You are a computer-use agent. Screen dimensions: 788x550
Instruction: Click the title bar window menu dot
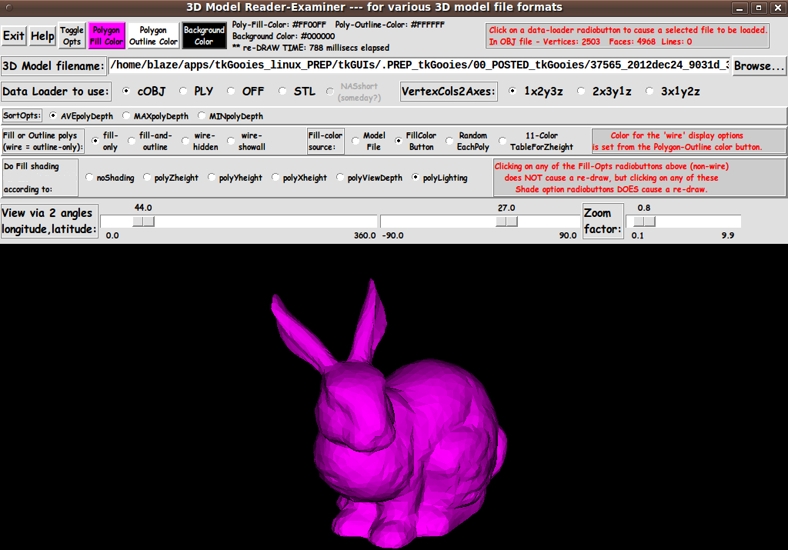coord(9,8)
